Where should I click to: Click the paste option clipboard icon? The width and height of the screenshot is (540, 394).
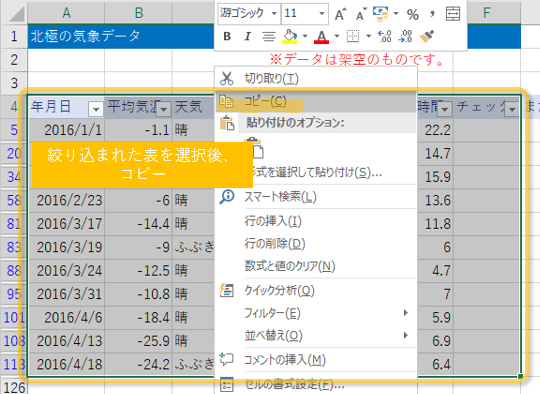[x=227, y=123]
